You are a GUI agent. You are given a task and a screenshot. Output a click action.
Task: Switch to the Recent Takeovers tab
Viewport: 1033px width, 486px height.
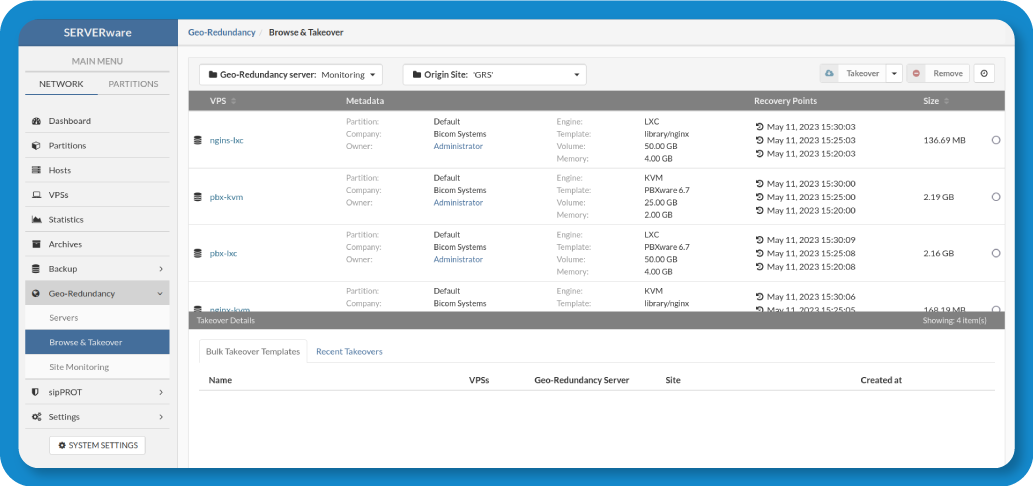[x=349, y=352]
